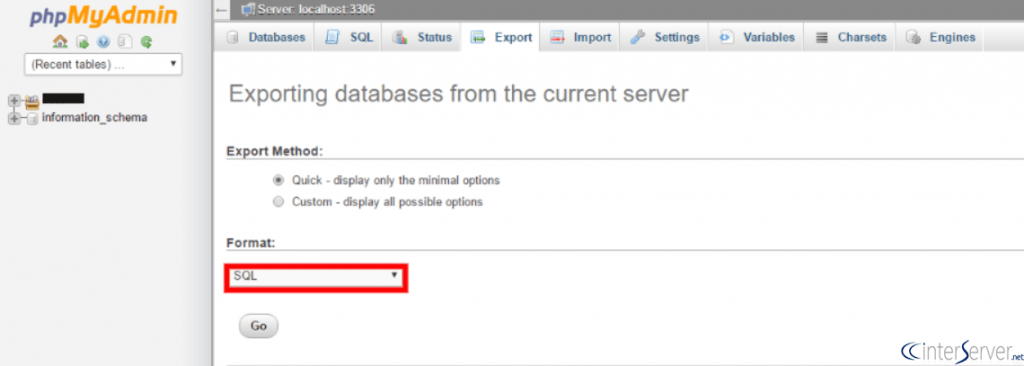
Task: Click the phpMyAdmin logo
Action: (x=103, y=16)
